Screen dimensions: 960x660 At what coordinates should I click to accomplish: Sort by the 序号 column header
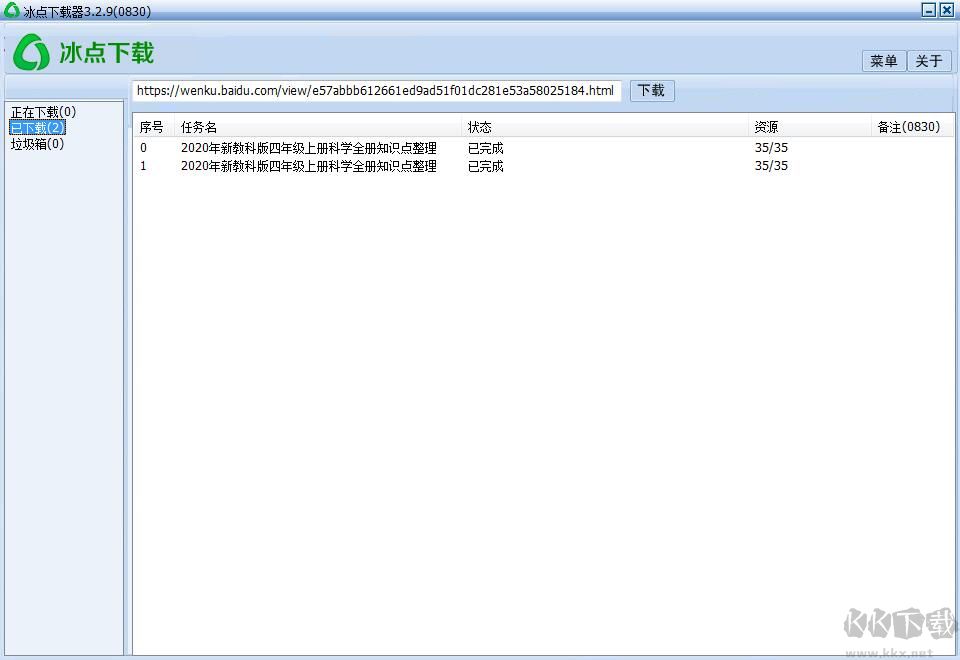[x=152, y=127]
